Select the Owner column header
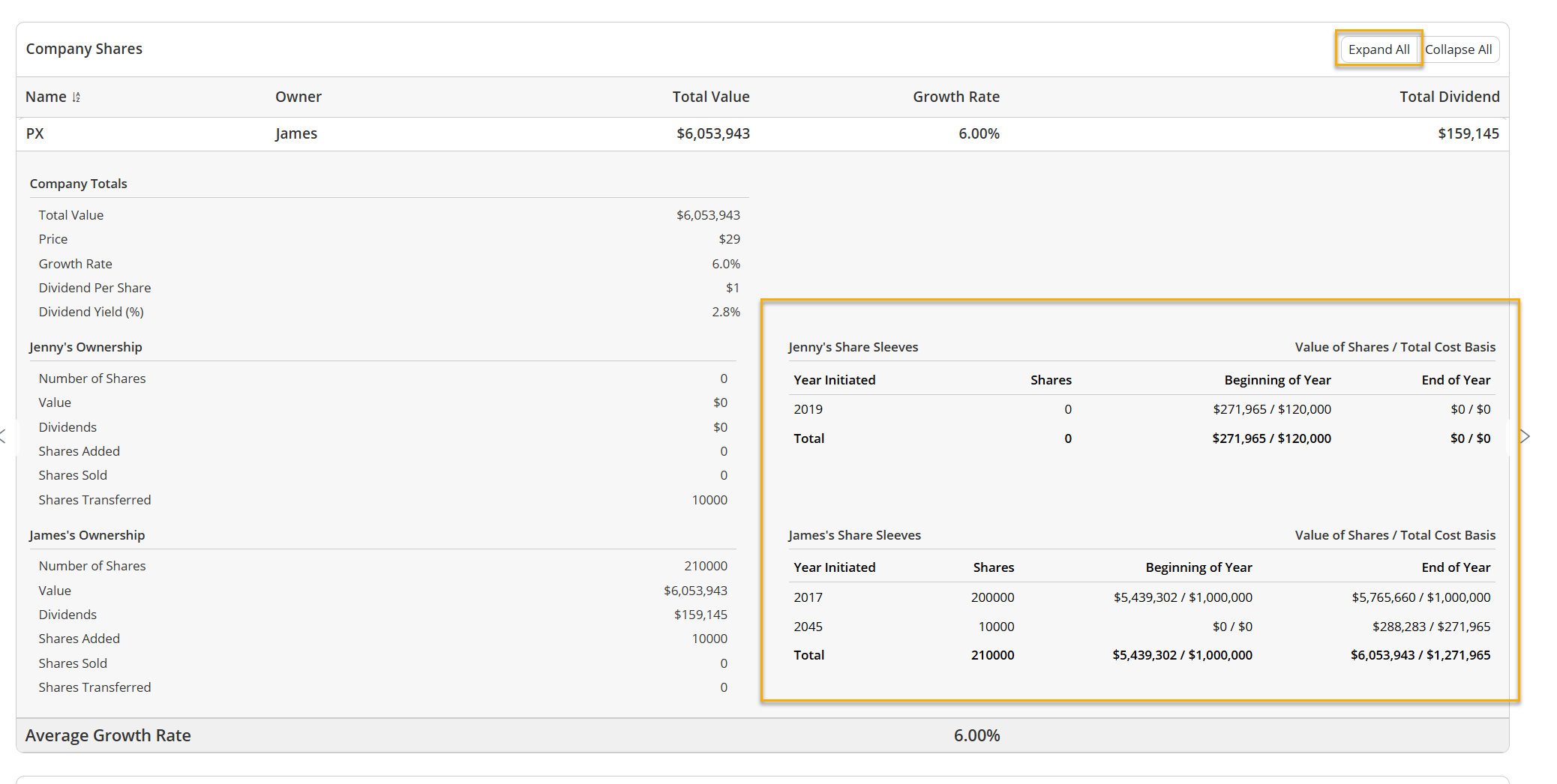The image size is (1557, 784). [298, 97]
